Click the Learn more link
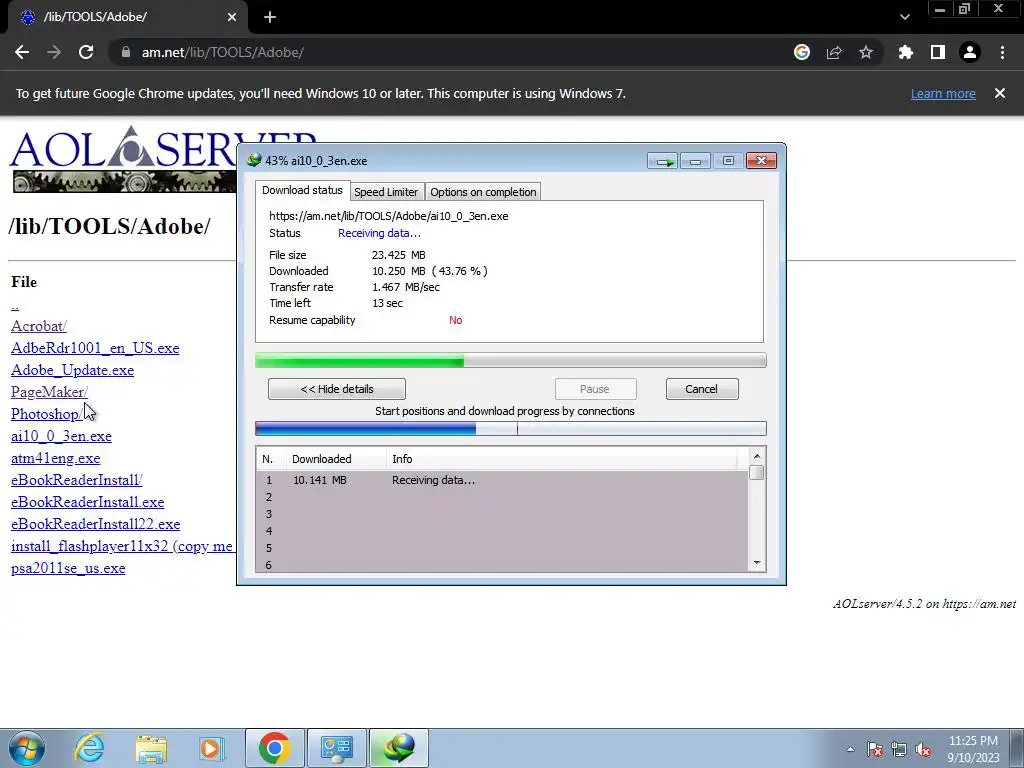This screenshot has width=1024, height=768. (x=943, y=93)
